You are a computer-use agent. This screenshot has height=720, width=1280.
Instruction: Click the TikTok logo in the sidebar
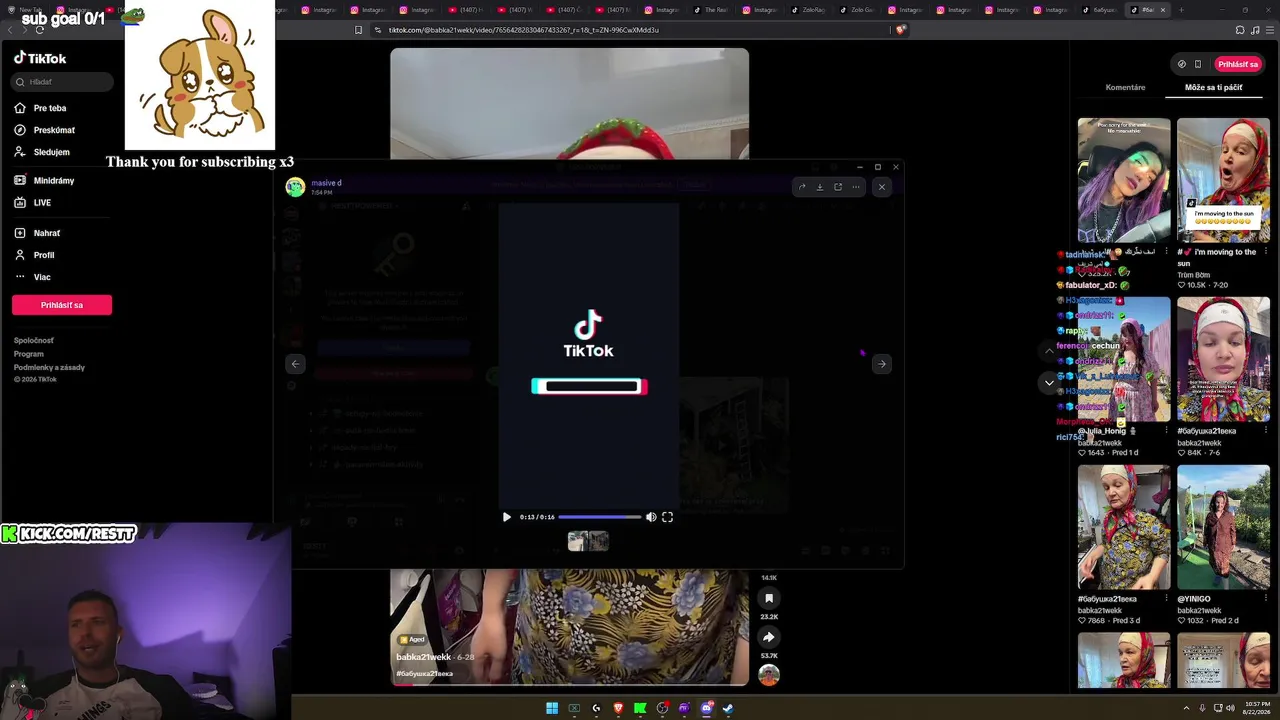40,58
